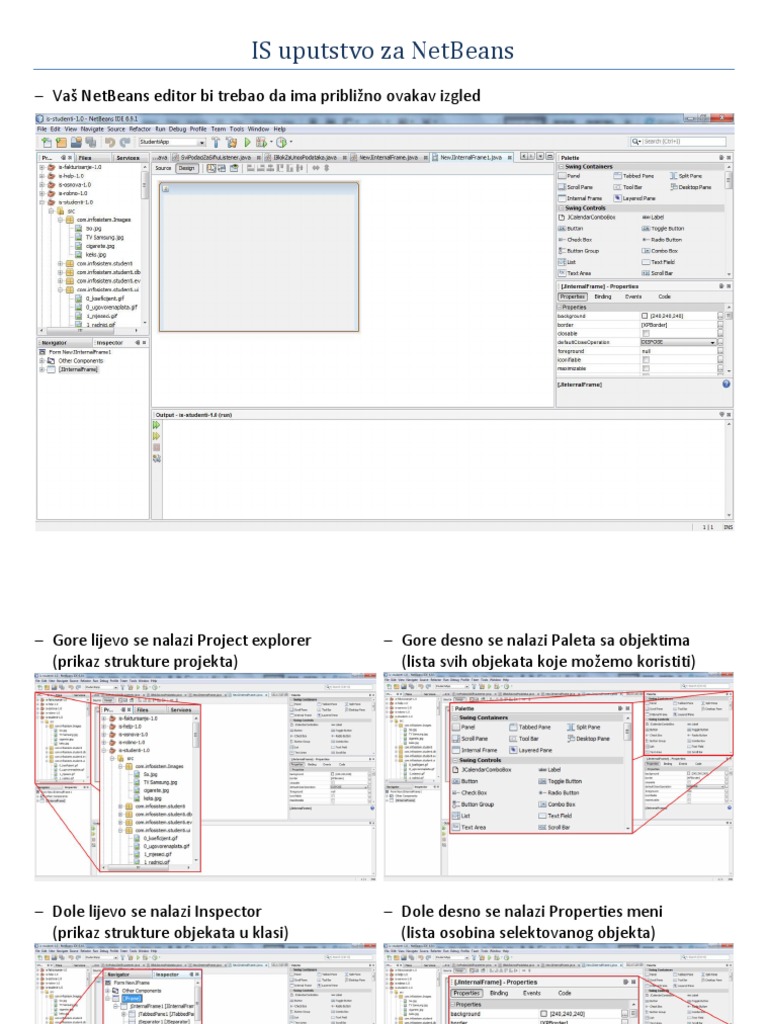Click Search (Ctrl+I) field in main window

tap(678, 141)
